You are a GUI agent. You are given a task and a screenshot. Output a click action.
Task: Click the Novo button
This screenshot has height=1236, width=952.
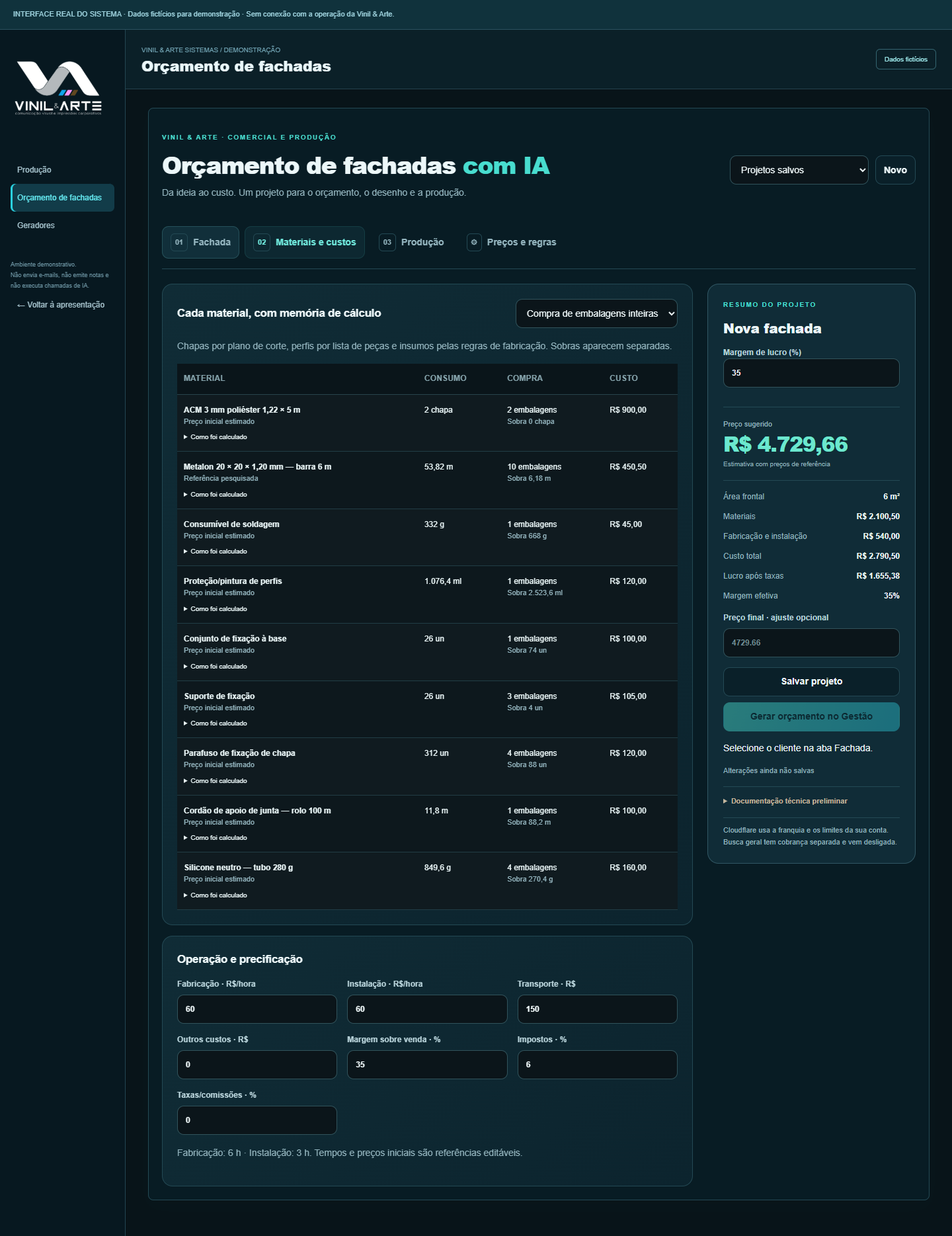pos(895,170)
